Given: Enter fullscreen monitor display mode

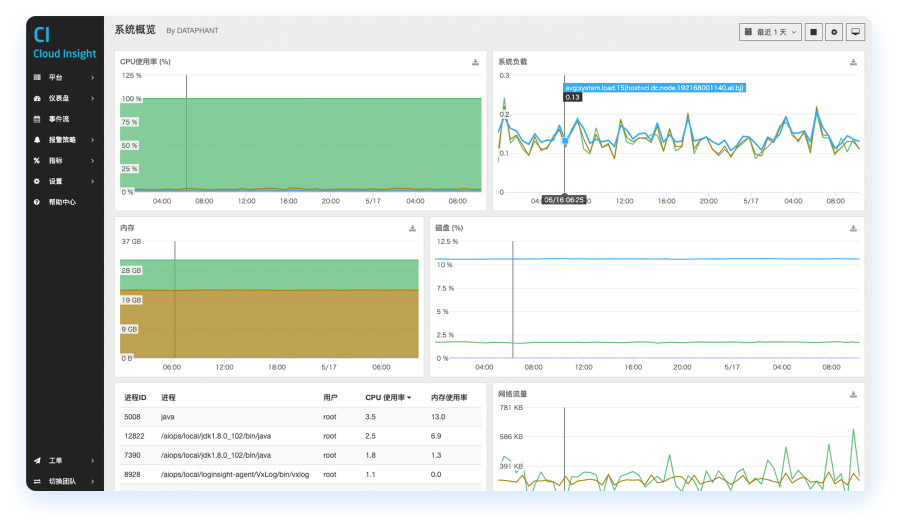Looking at the screenshot, I should (x=855, y=32).
